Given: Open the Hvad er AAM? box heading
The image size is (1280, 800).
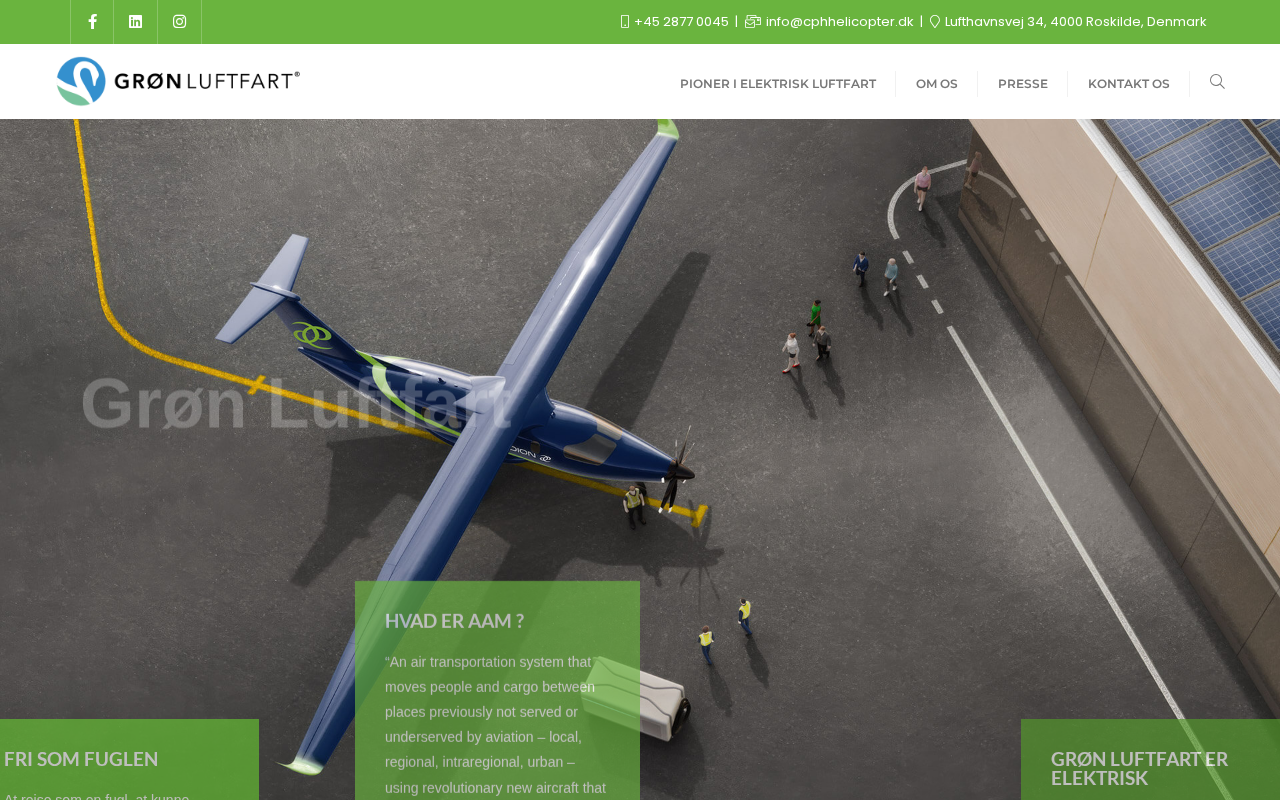Looking at the screenshot, I should [454, 621].
